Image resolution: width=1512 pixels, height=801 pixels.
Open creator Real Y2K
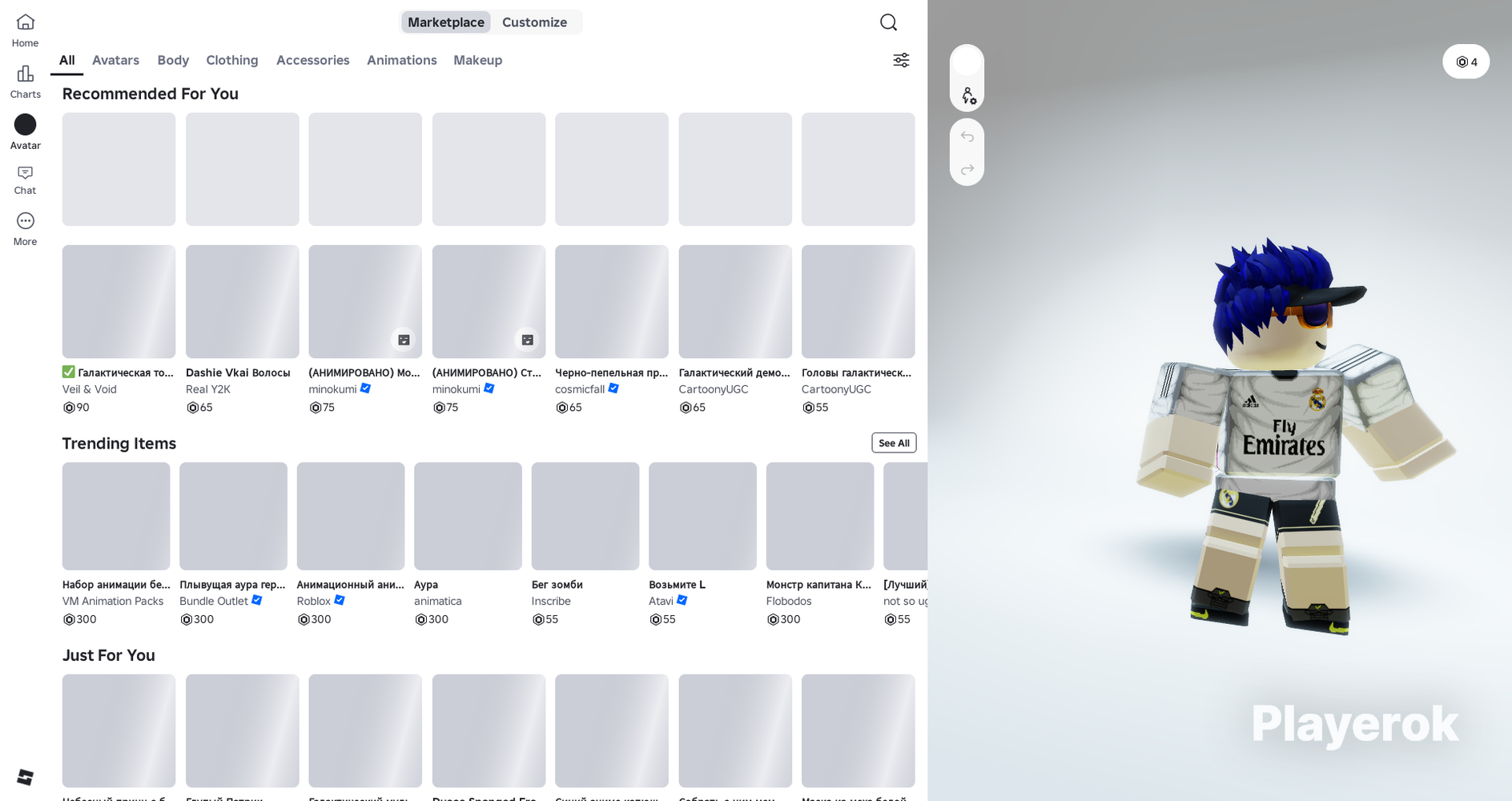208,389
